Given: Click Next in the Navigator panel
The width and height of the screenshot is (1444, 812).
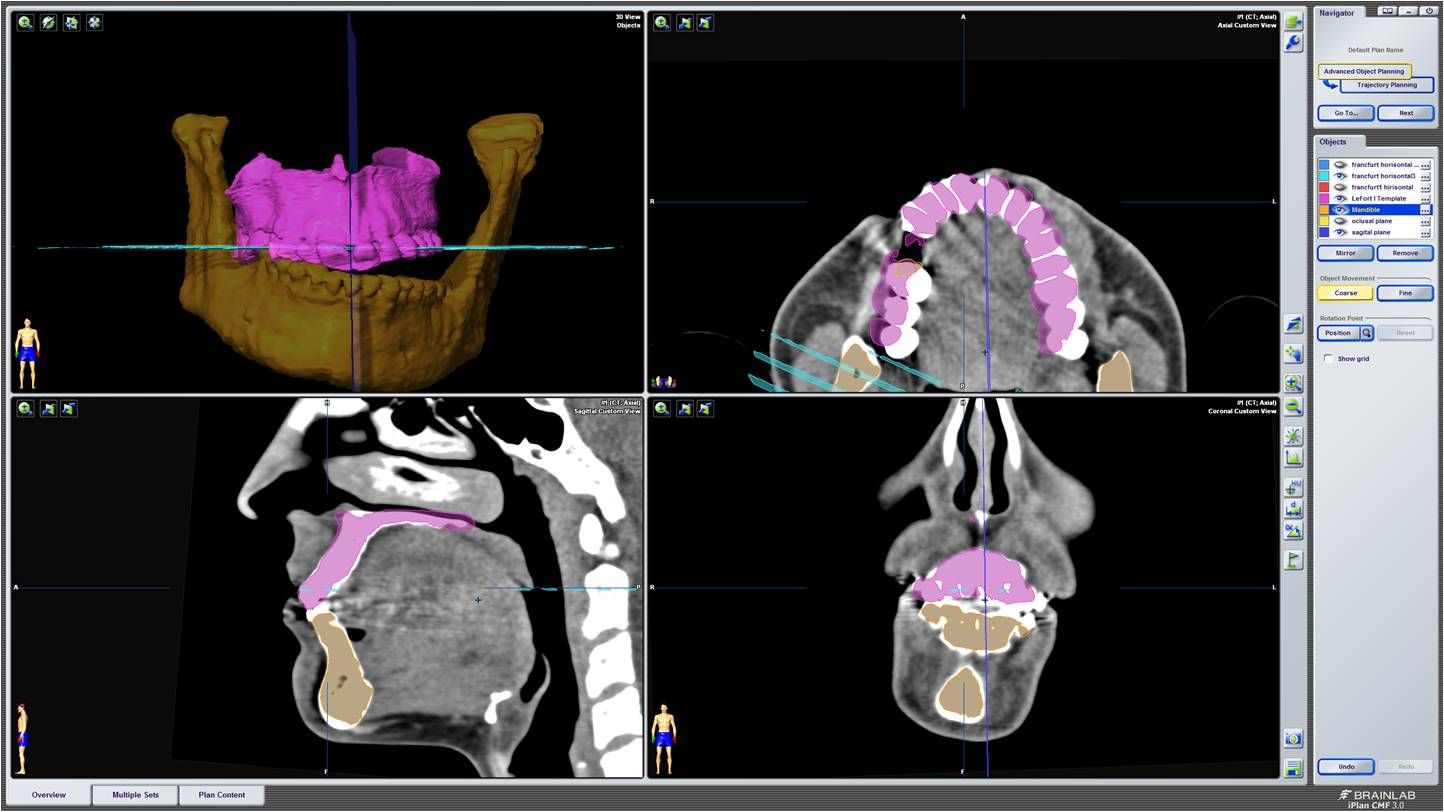Looking at the screenshot, I should pos(1405,113).
